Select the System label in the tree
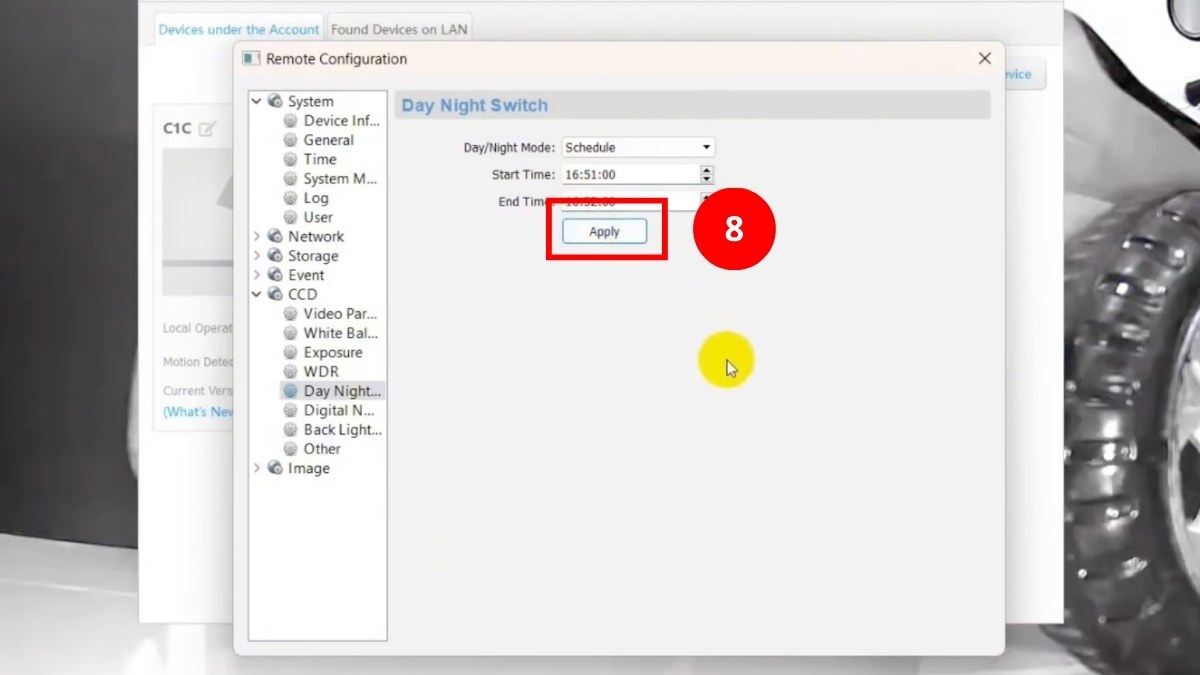 point(311,101)
